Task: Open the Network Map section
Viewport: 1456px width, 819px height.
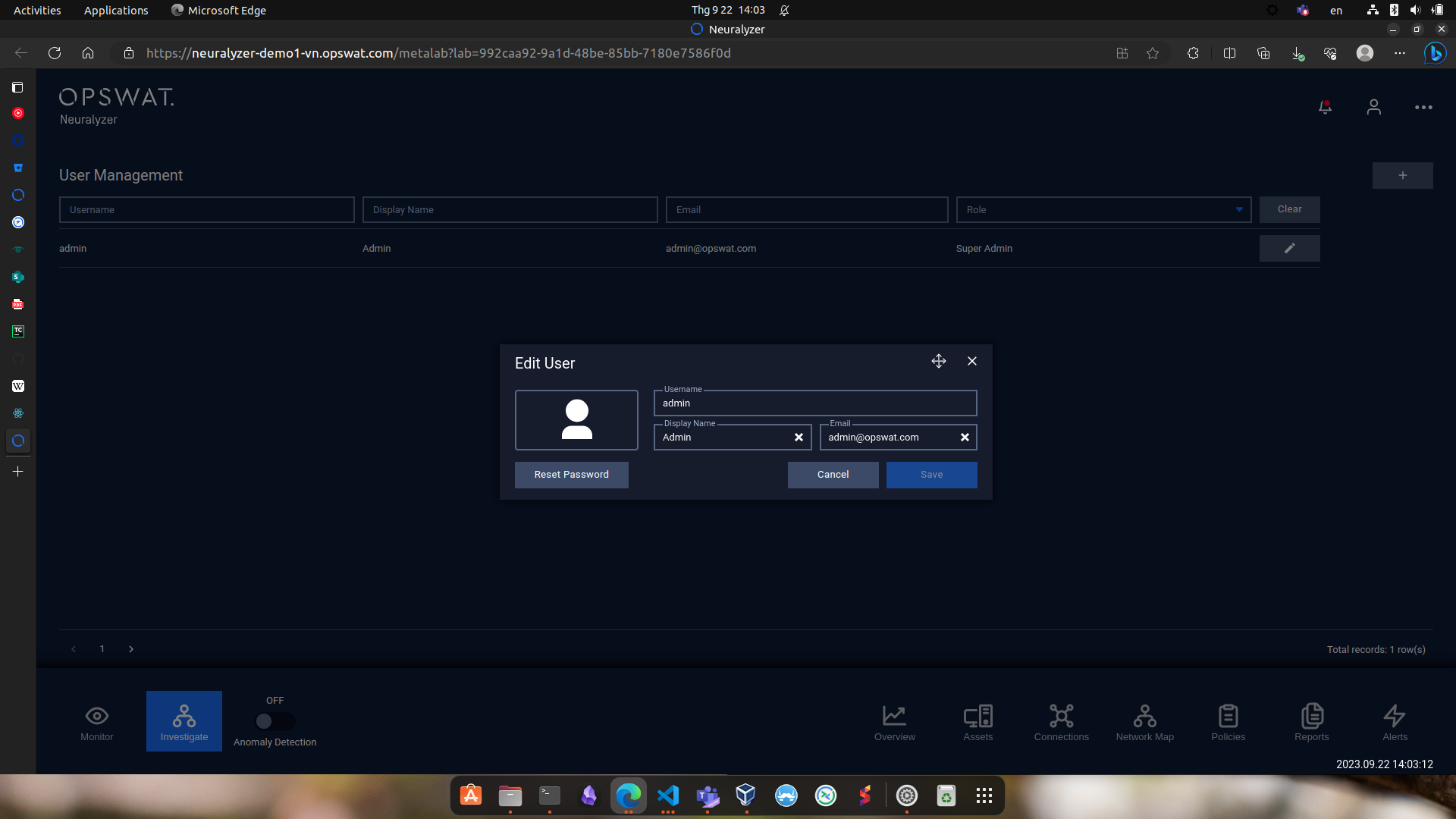Action: tap(1145, 723)
